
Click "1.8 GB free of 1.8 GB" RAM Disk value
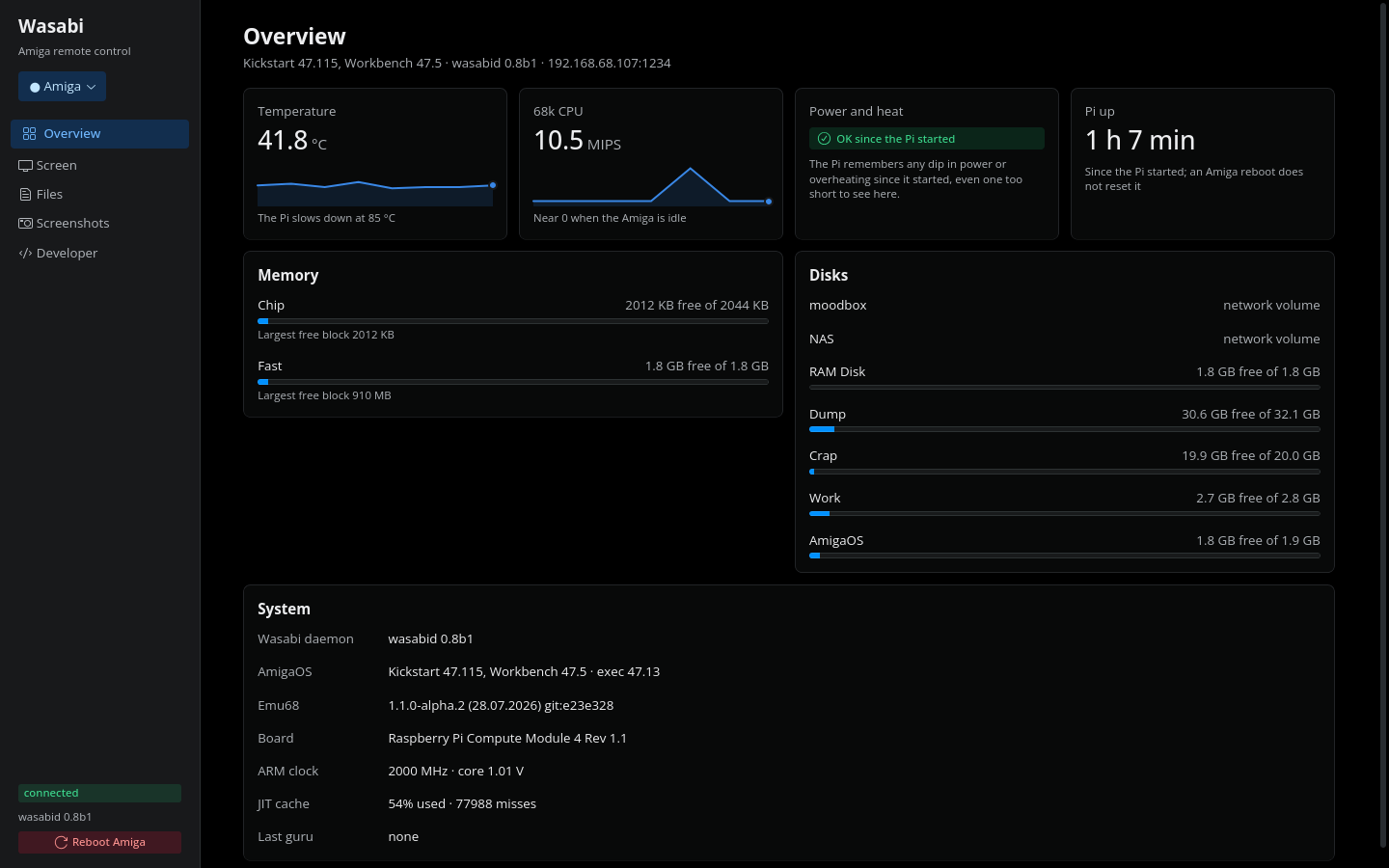1258,372
